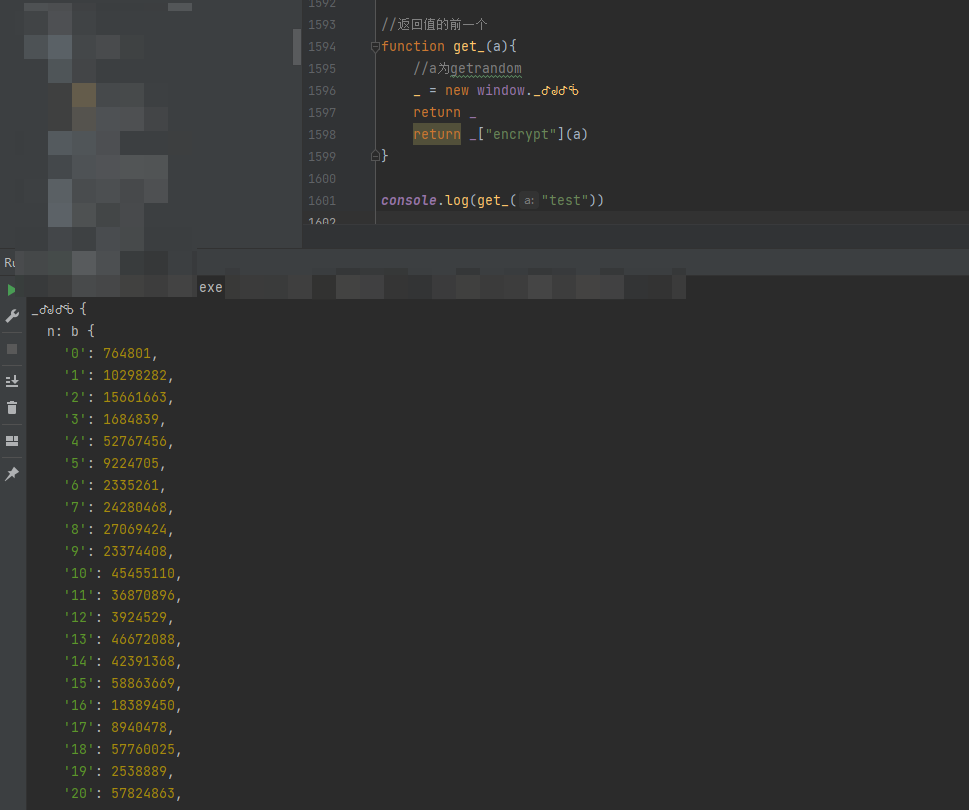Click Scroll to End icon
Screen dimensions: 969x810
pos(12,381)
